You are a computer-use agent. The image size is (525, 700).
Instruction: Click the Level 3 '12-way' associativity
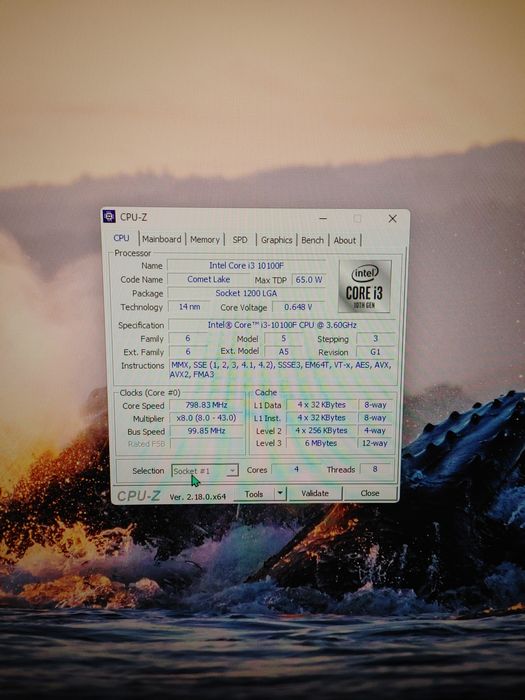click(375, 443)
